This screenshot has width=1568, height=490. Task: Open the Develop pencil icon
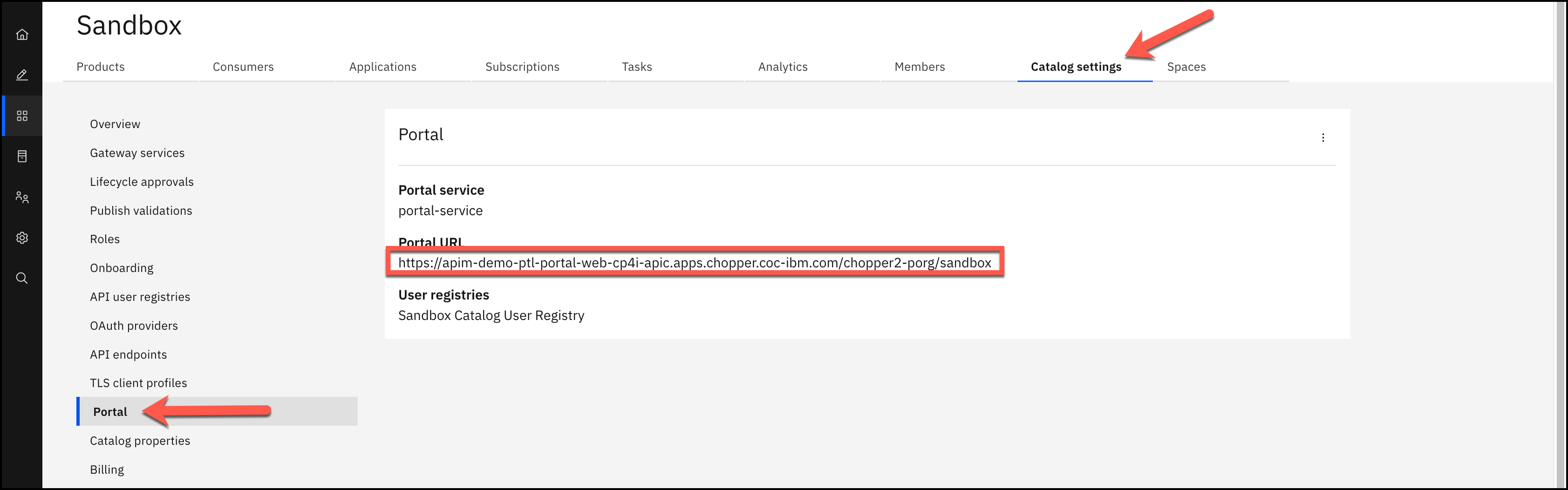pyautogui.click(x=22, y=75)
